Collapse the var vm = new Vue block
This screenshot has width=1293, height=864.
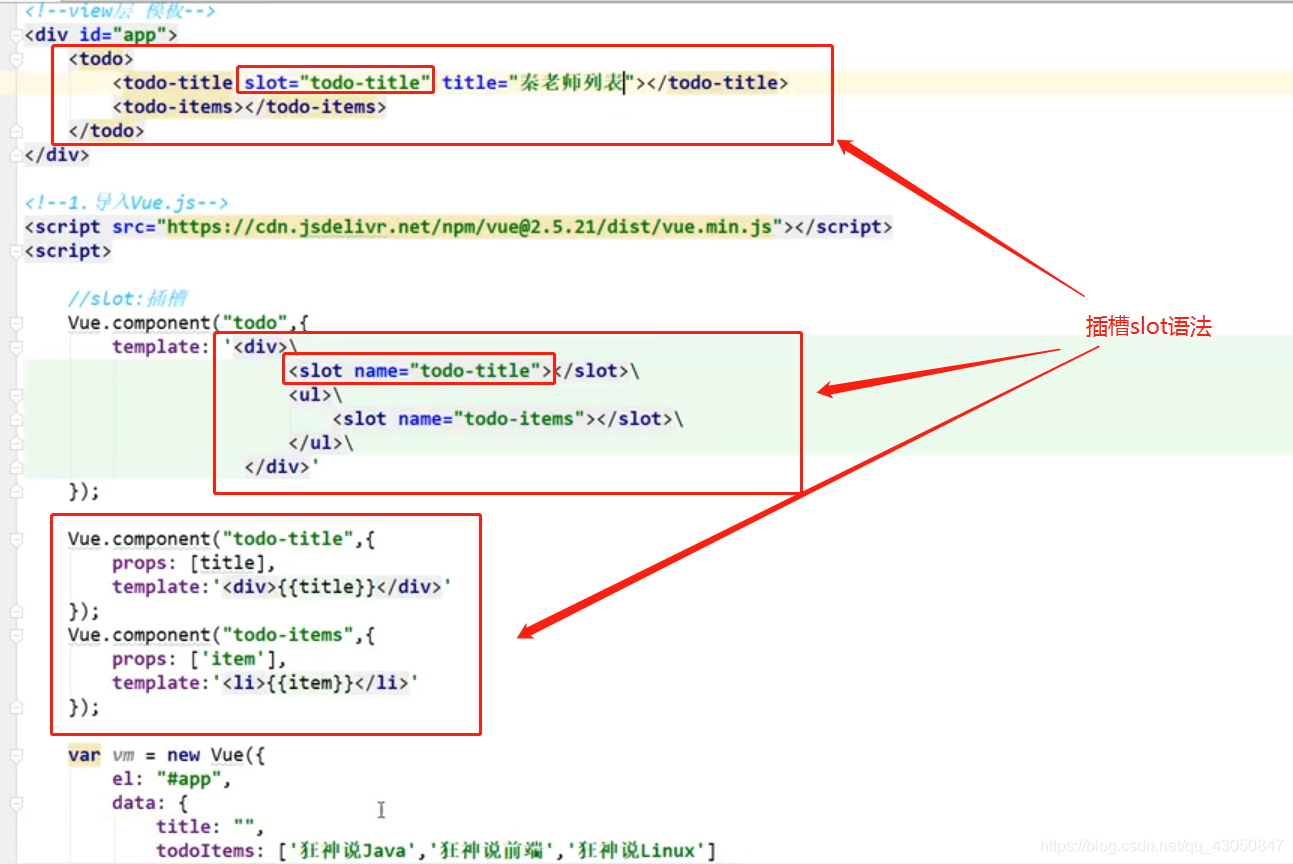[15, 755]
